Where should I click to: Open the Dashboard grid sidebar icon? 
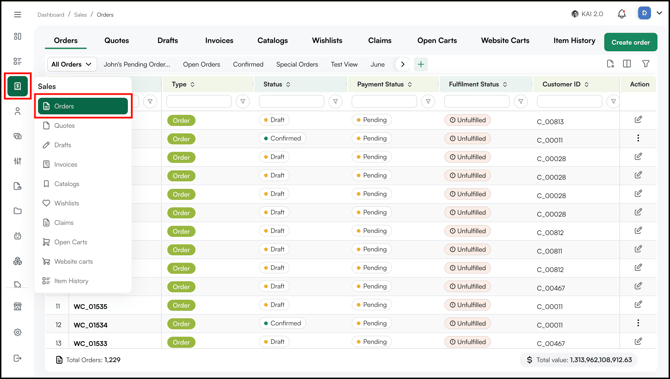click(18, 36)
